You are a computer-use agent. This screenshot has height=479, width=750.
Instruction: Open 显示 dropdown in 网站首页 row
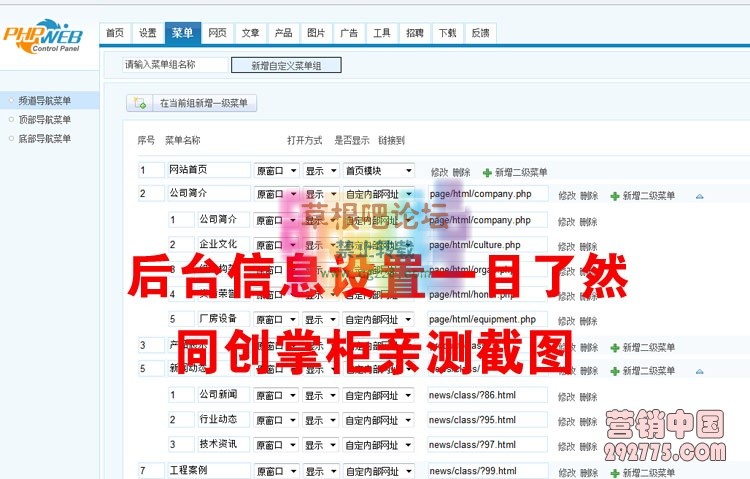[320, 171]
